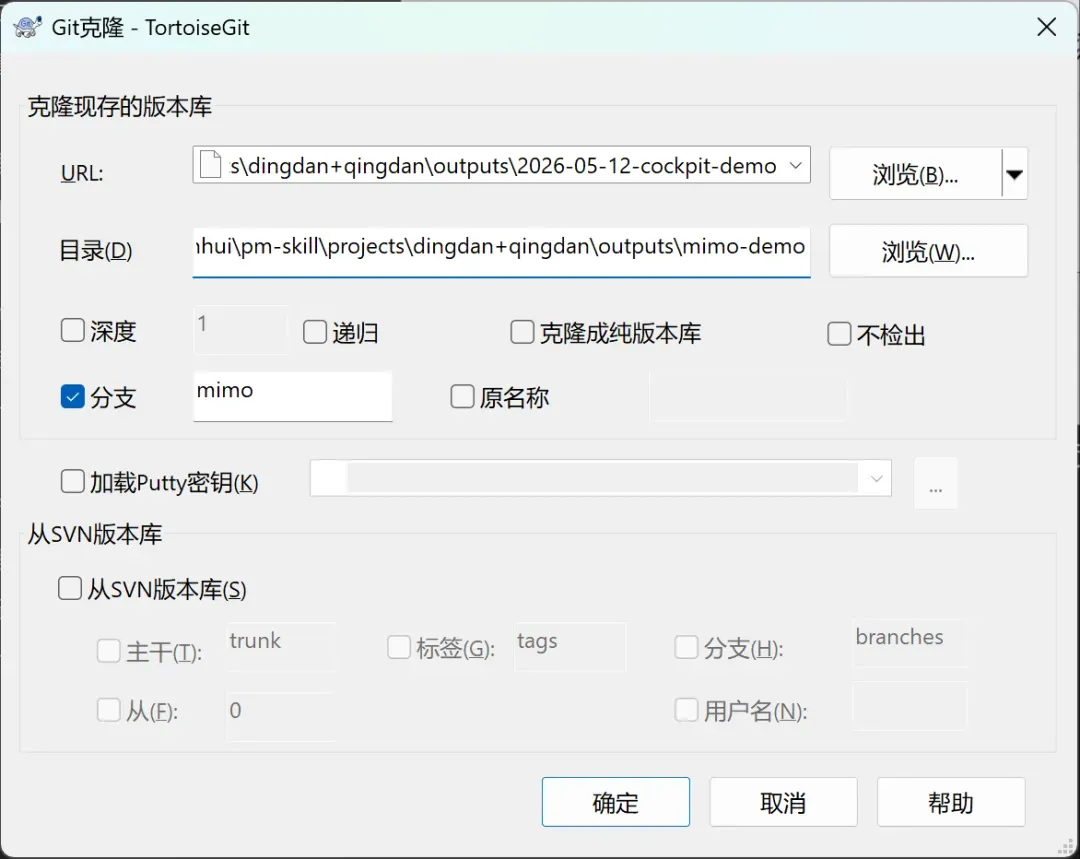
Task: Click the trunk text field
Action: (281, 646)
